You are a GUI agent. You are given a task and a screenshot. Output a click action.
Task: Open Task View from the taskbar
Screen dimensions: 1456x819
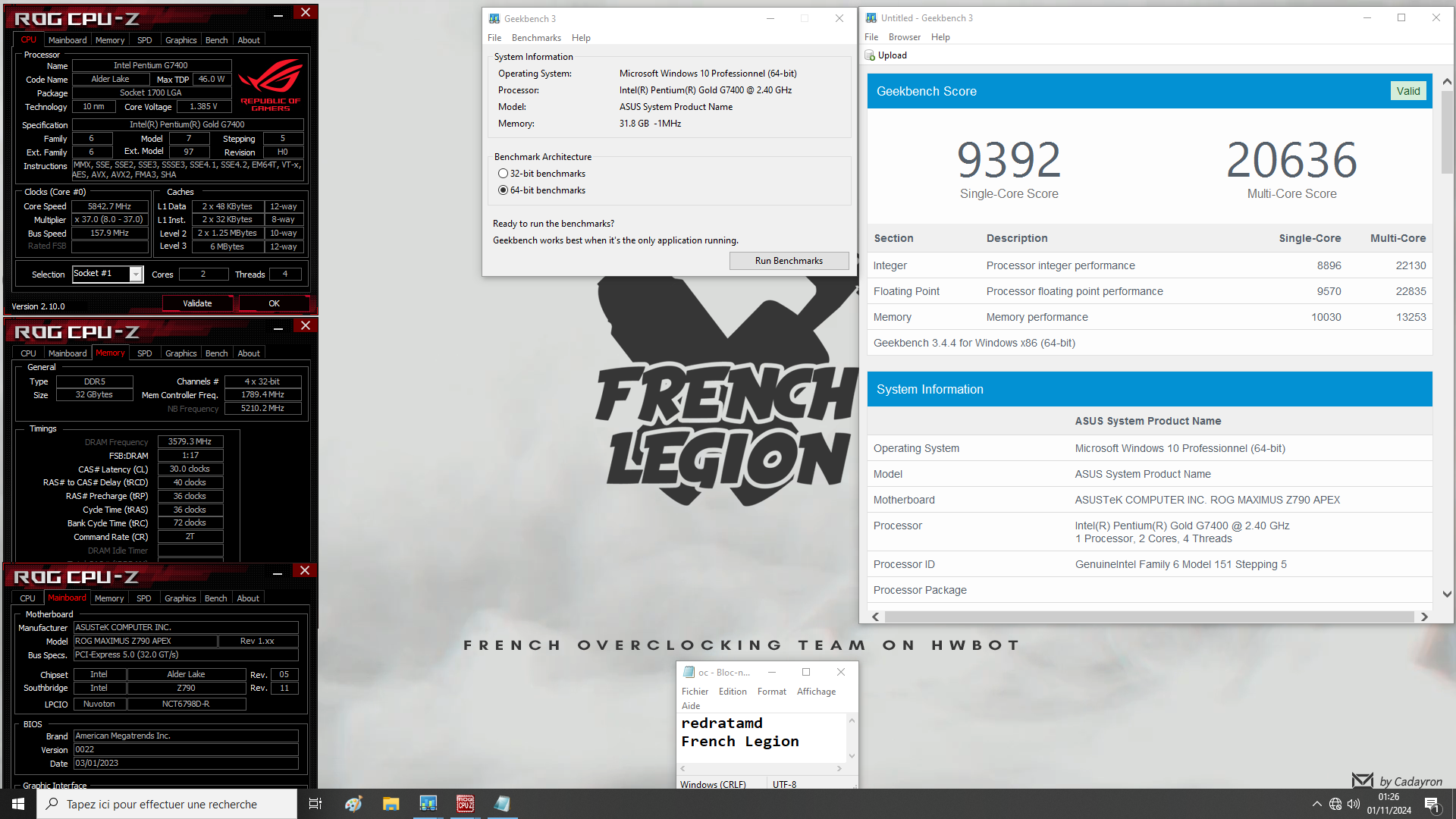point(315,804)
